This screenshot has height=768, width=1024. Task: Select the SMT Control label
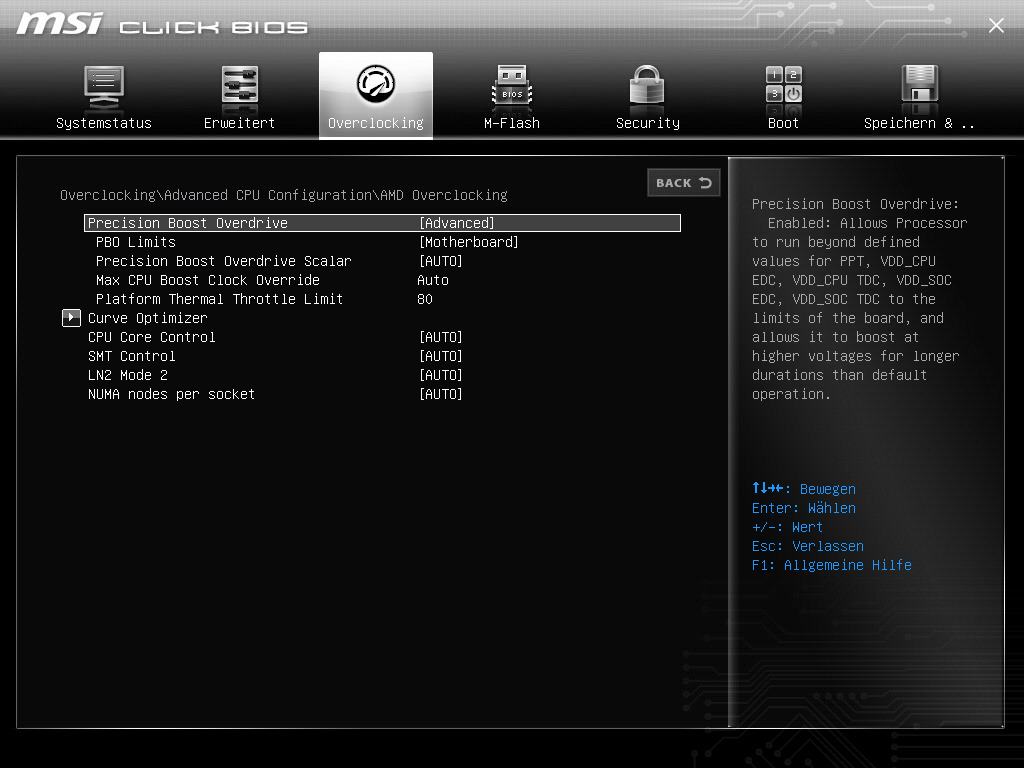[131, 356]
